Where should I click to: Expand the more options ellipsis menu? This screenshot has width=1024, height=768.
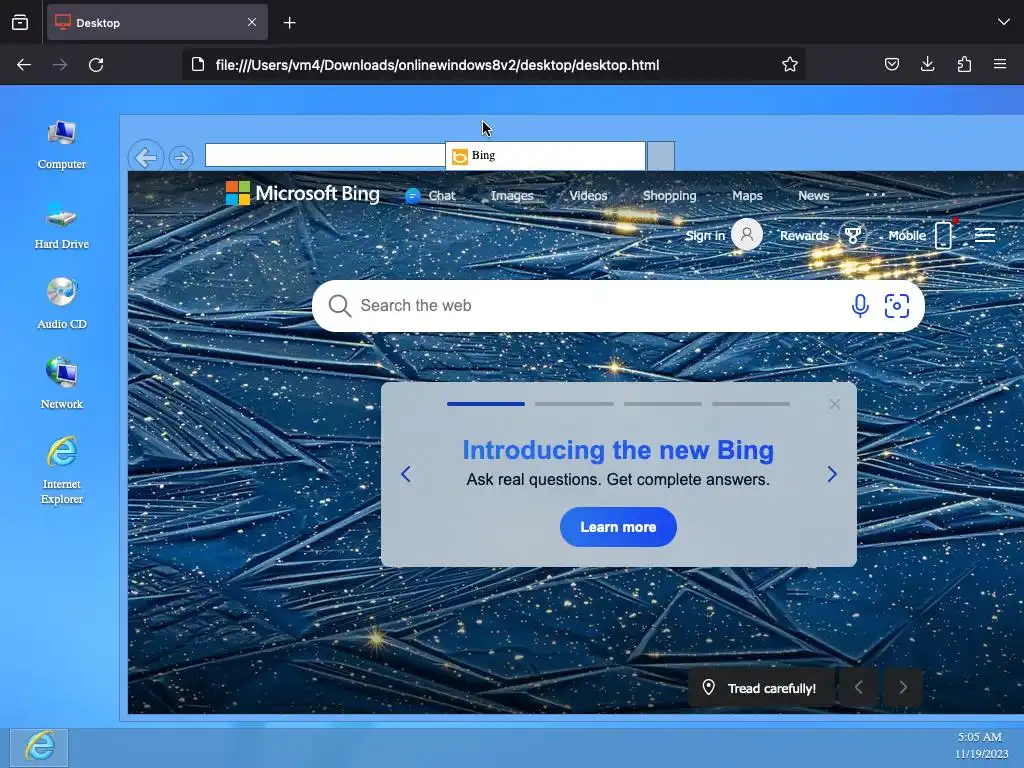click(875, 195)
